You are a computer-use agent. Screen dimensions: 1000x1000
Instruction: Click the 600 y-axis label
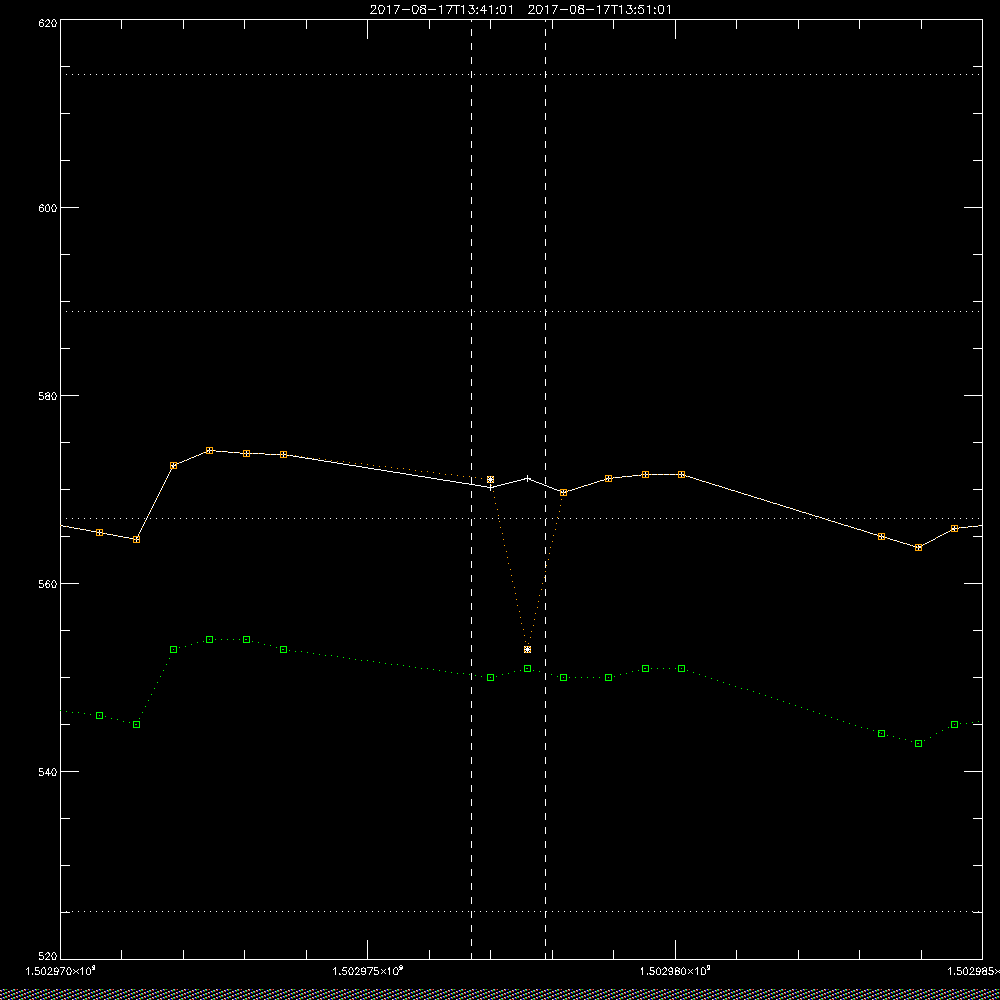coord(48,207)
